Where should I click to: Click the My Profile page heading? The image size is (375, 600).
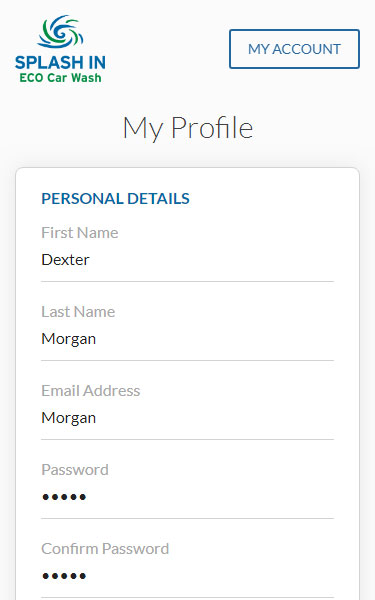point(188,128)
